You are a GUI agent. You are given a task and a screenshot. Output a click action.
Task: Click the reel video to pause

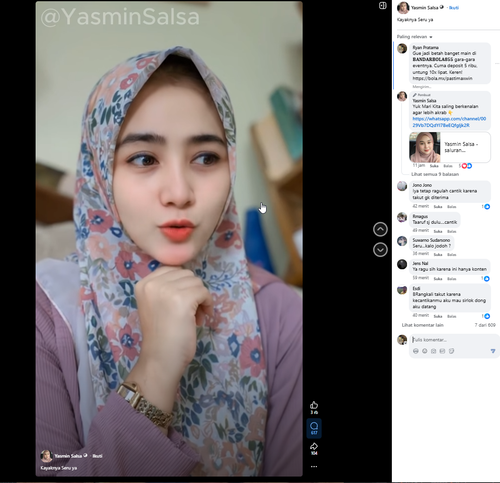(x=169, y=239)
